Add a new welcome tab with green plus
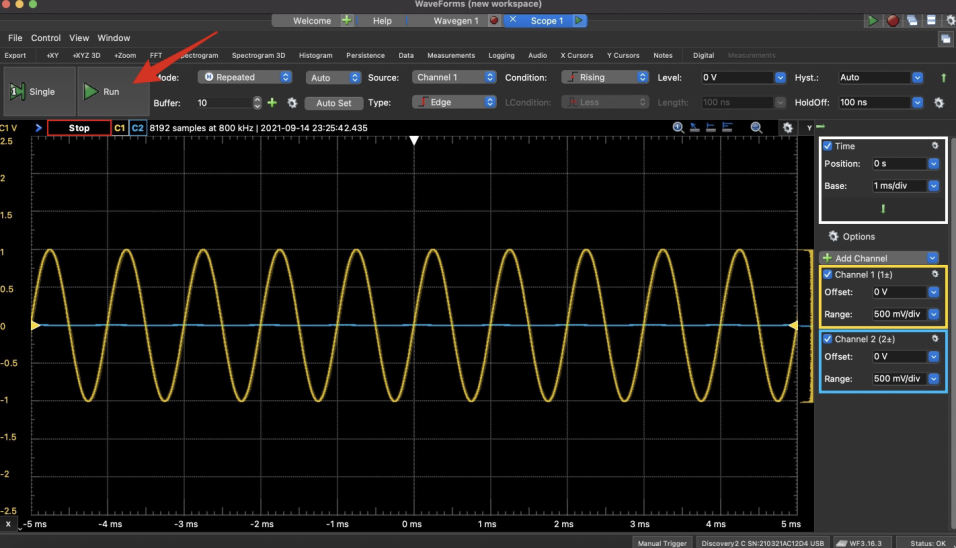The height and width of the screenshot is (548, 956). point(346,20)
